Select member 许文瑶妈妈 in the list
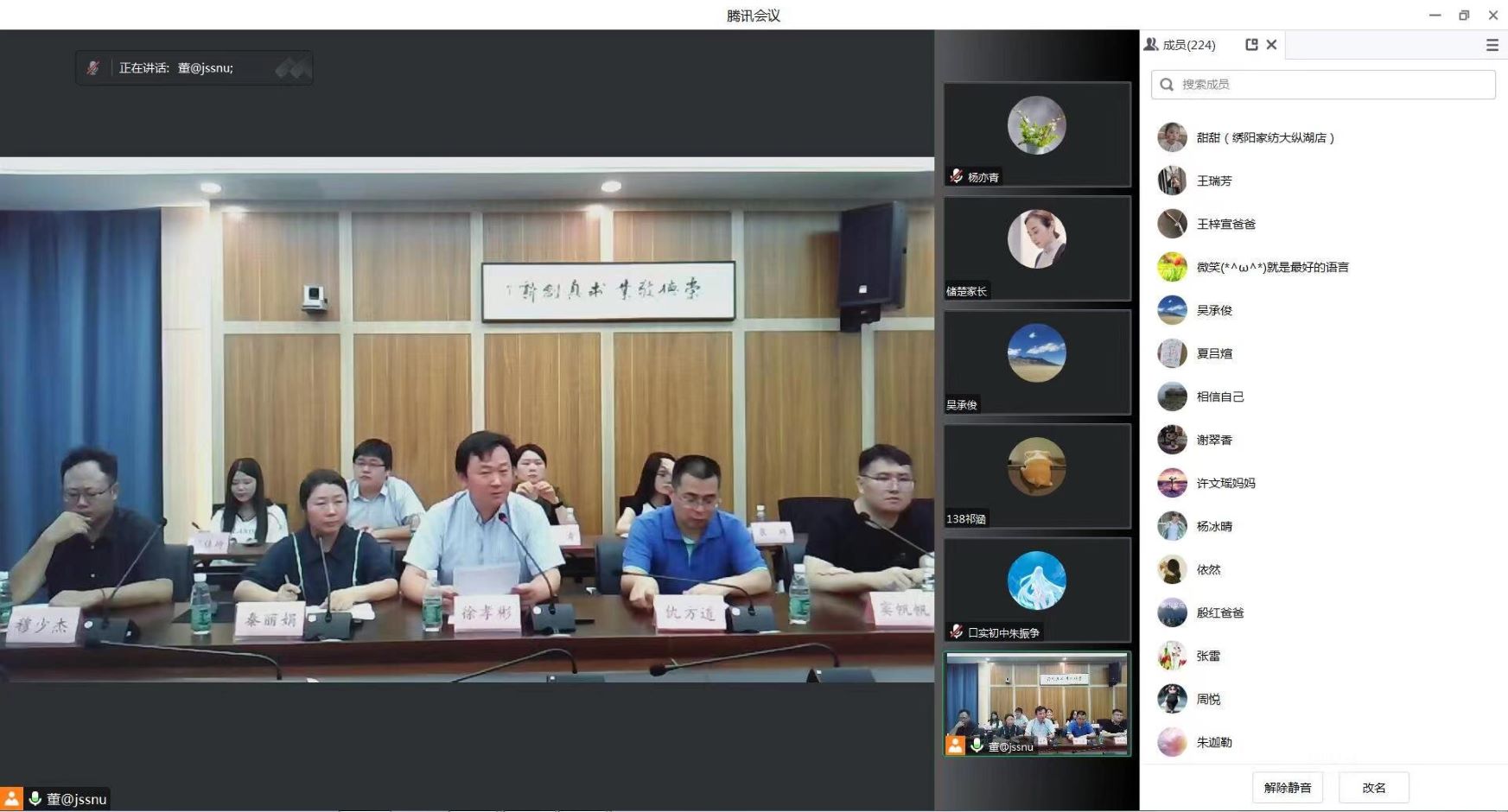The height and width of the screenshot is (812, 1508). pos(1225,483)
